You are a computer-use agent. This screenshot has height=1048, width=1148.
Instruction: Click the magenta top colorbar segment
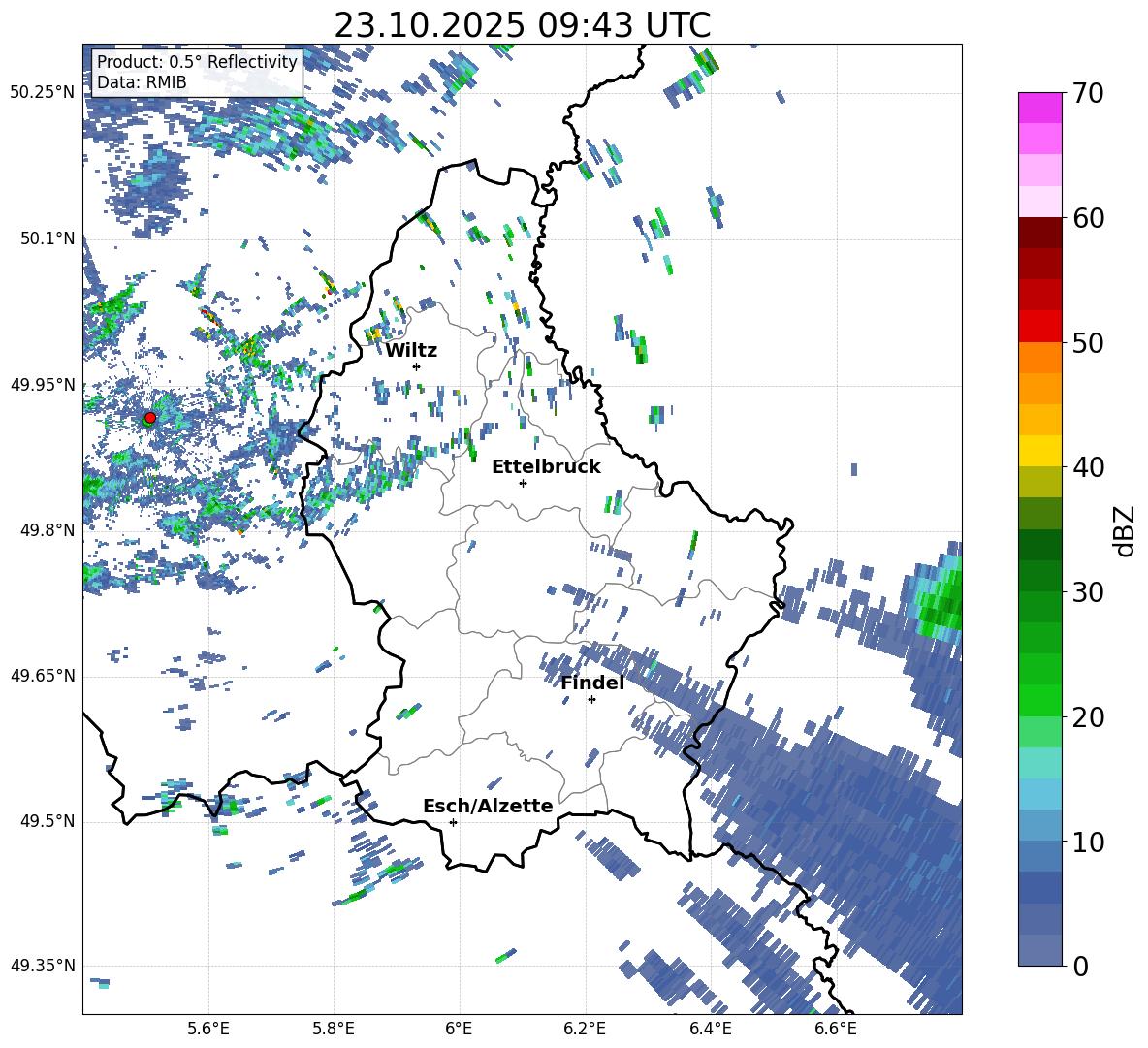[x=1039, y=108]
